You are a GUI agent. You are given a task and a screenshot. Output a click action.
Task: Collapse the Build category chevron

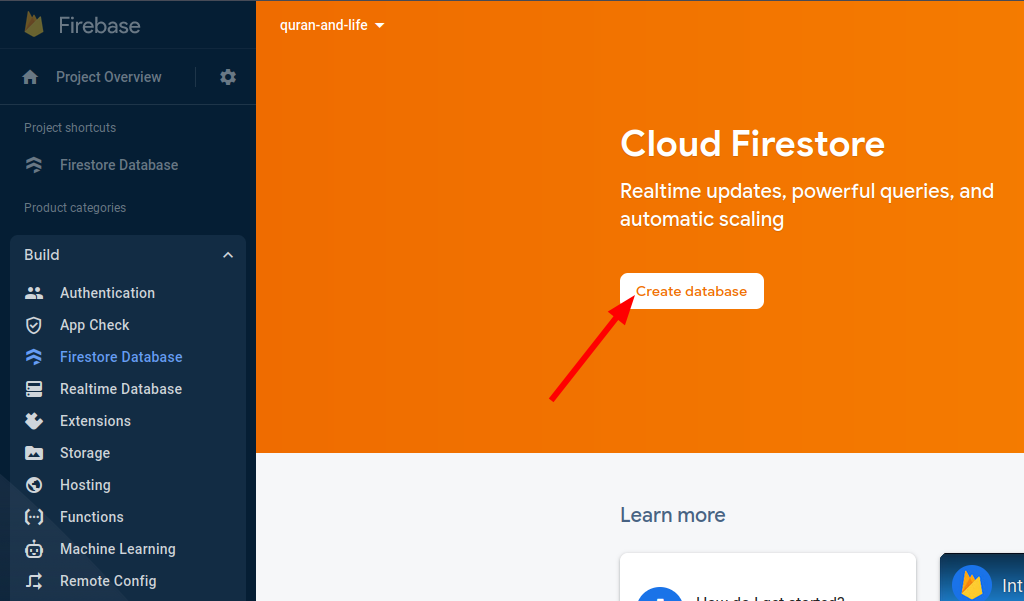[228, 255]
